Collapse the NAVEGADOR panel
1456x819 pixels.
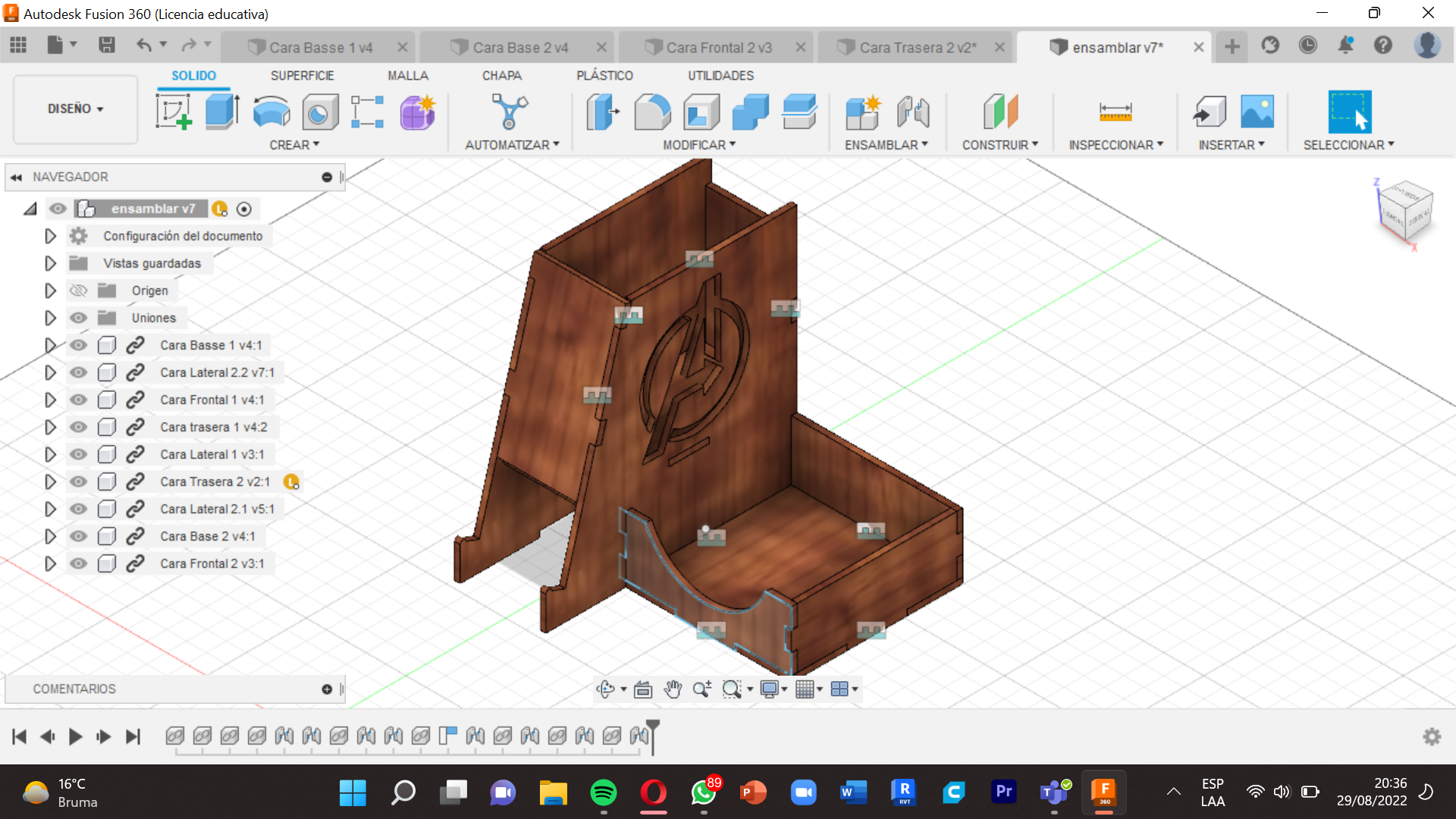coord(17,177)
